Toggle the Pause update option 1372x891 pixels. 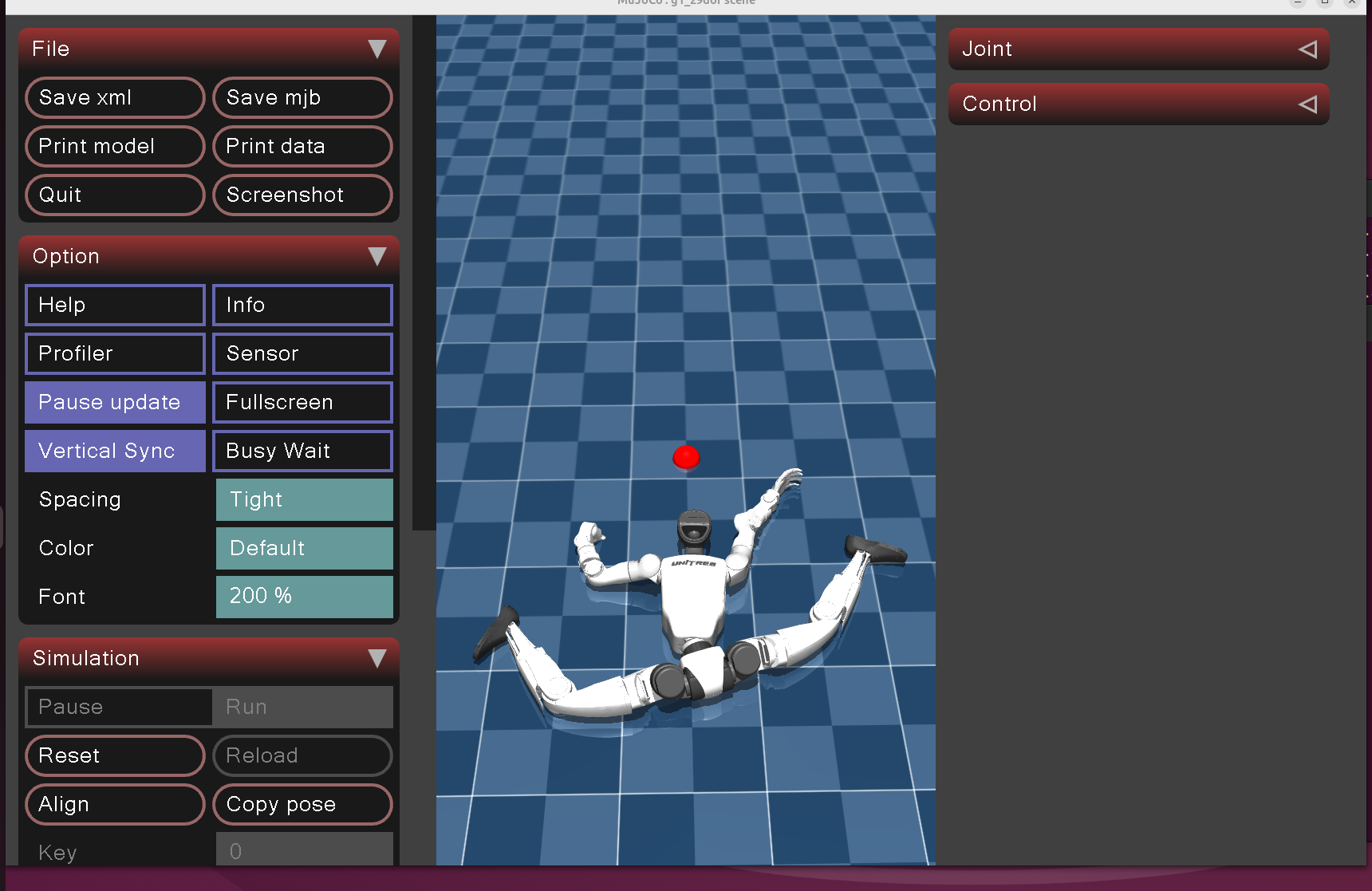[x=115, y=402]
